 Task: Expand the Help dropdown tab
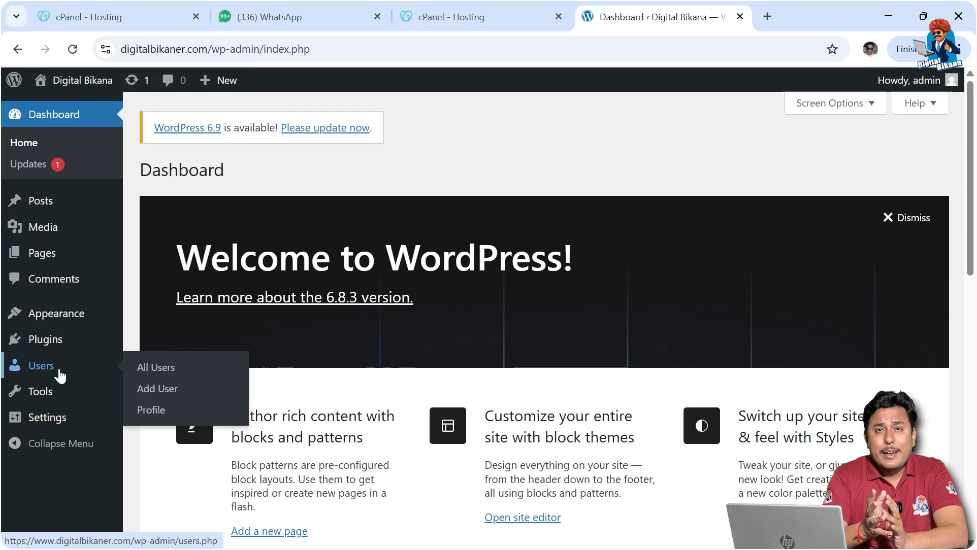pos(920,103)
